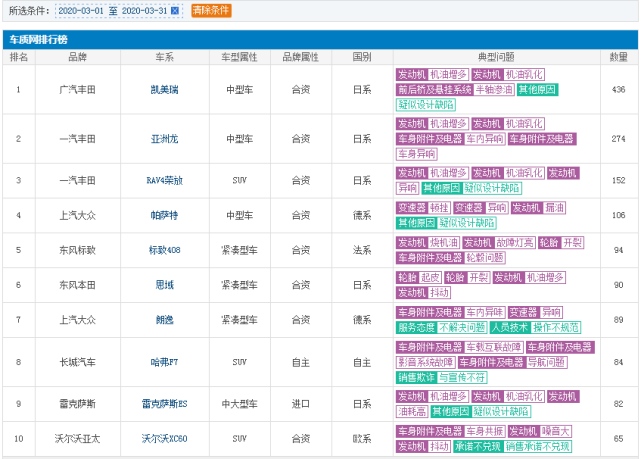
Task: Remove the date range filter with the X icon
Action: (x=176, y=10)
